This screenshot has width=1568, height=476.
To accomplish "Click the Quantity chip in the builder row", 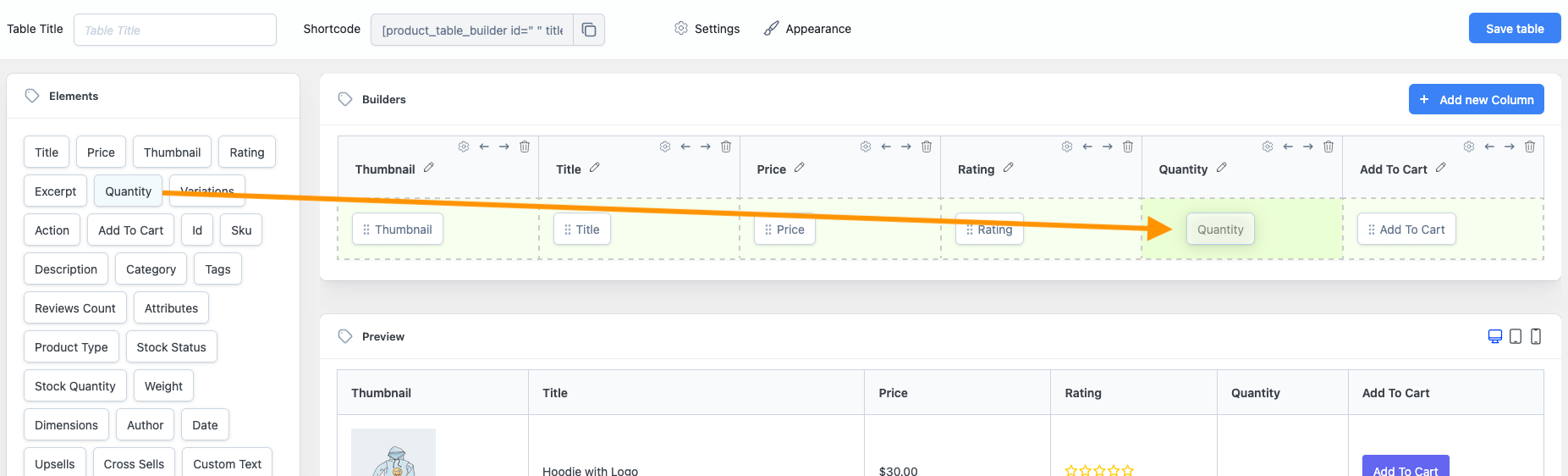I will [1220, 230].
